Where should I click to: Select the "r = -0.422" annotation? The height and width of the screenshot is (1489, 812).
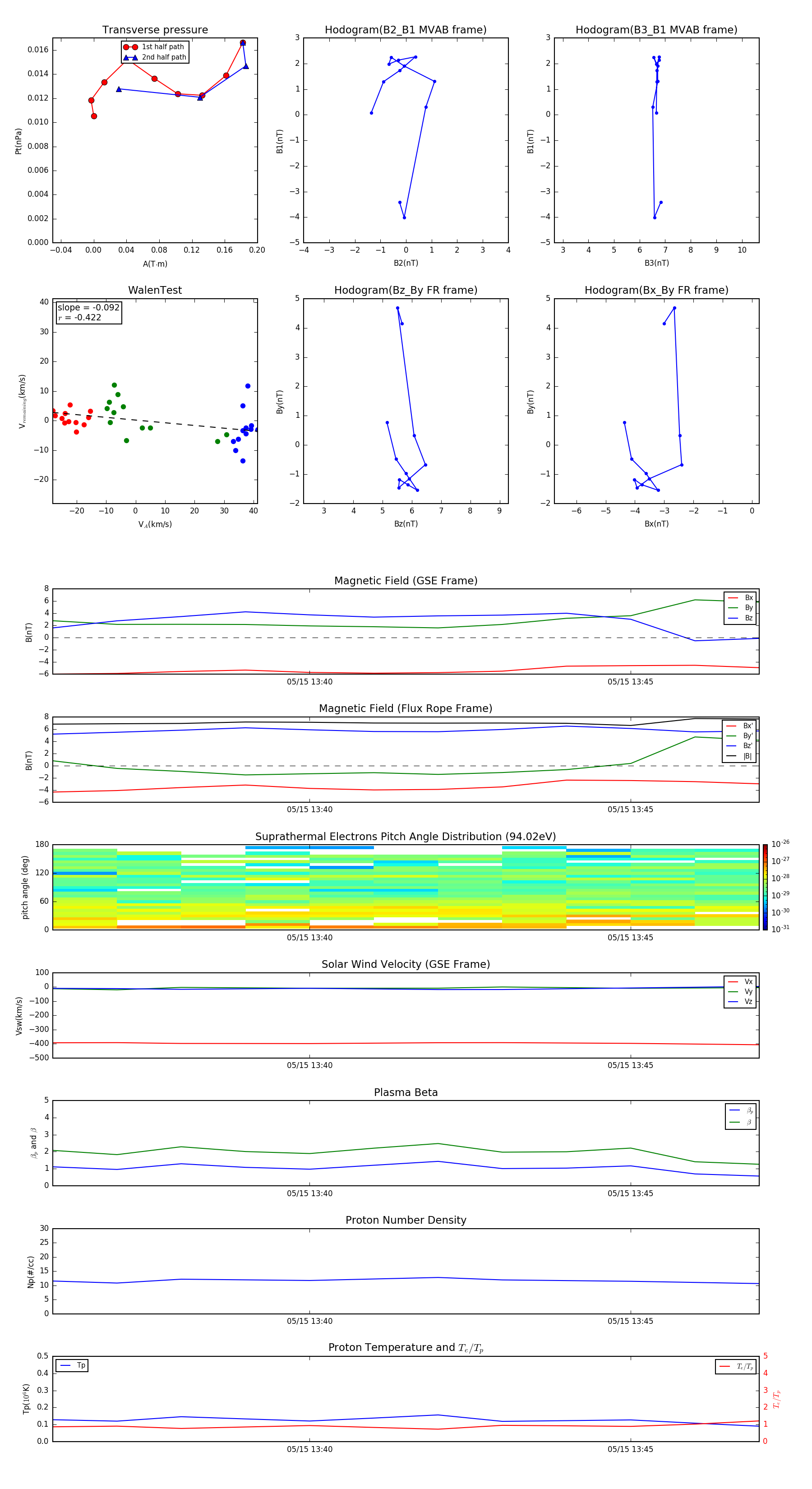[80, 317]
